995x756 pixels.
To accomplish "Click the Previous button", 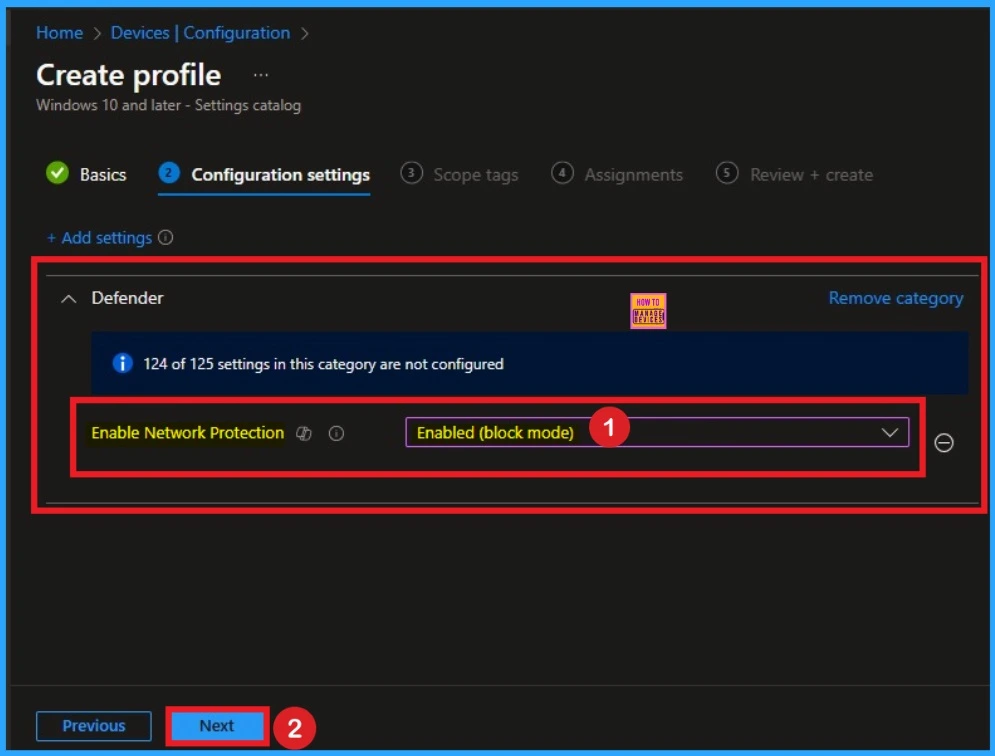I will click(x=94, y=726).
